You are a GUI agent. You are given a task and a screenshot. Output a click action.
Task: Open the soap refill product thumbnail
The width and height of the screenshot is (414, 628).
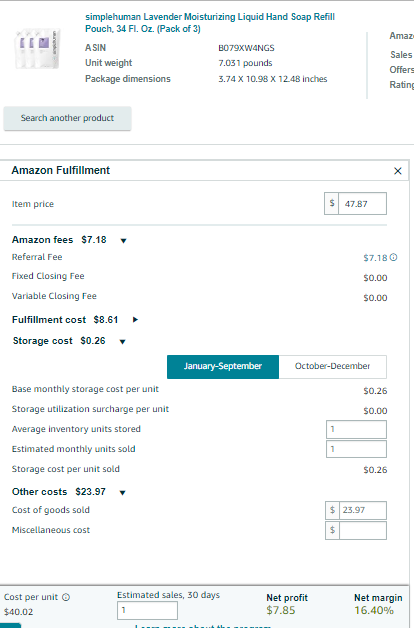(x=37, y=48)
